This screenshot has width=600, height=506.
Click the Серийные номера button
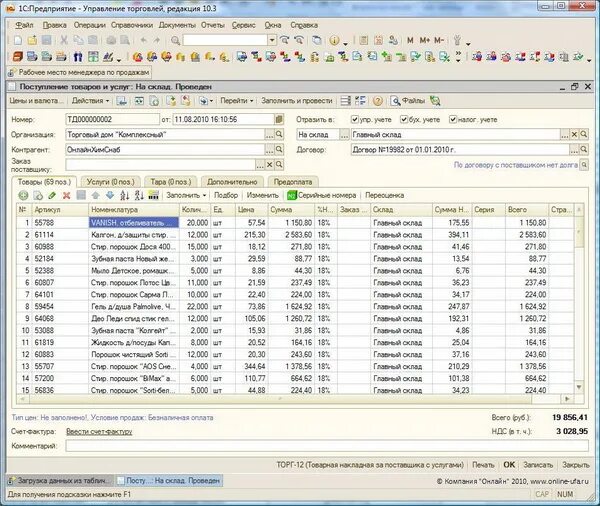322,196
